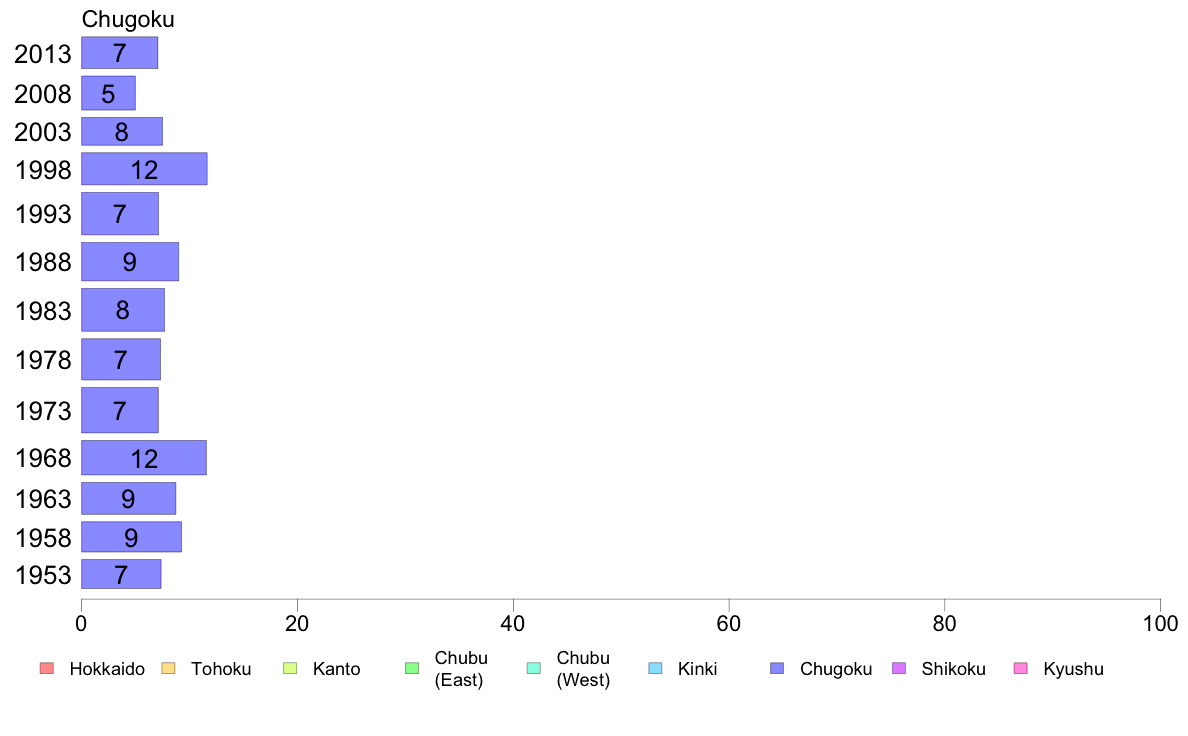The image size is (1188, 736).
Task: Select the 1998 bar showing 12
Action: (x=144, y=168)
